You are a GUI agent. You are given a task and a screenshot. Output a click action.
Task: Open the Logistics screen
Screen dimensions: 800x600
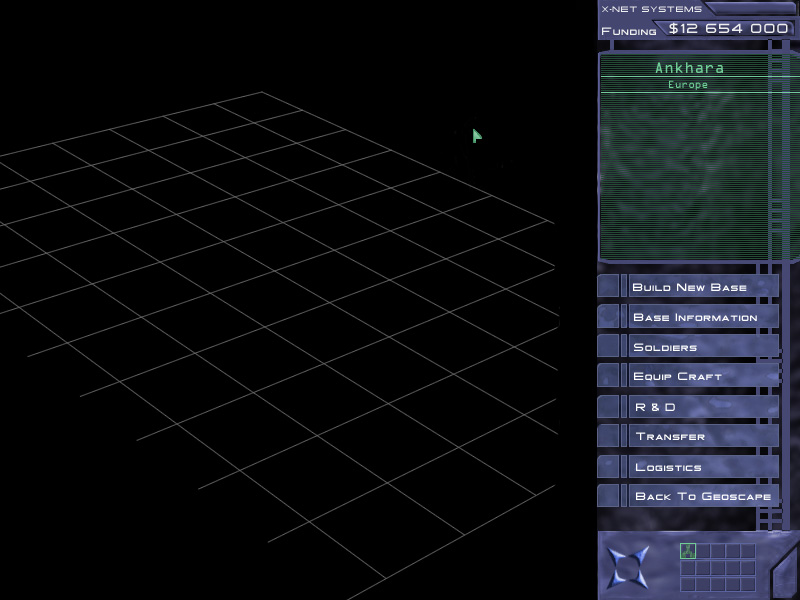tap(689, 467)
